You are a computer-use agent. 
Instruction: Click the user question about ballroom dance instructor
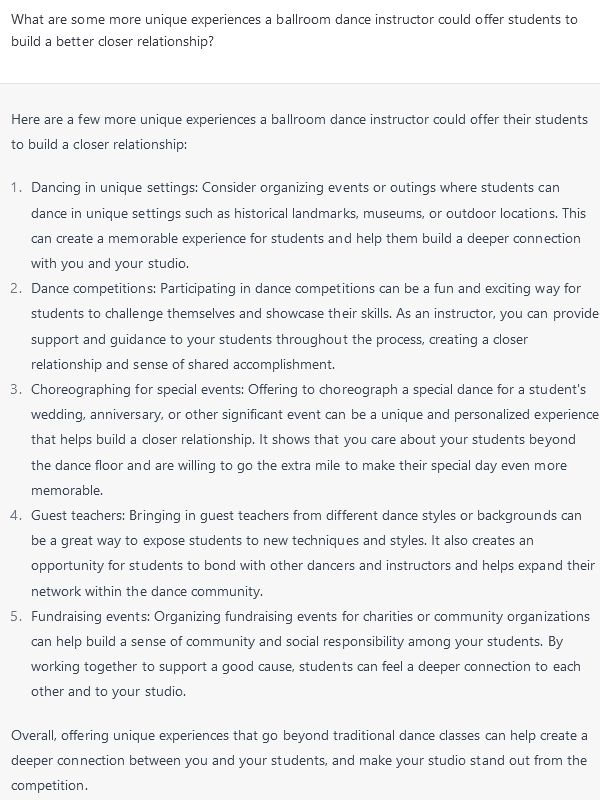pos(294,31)
